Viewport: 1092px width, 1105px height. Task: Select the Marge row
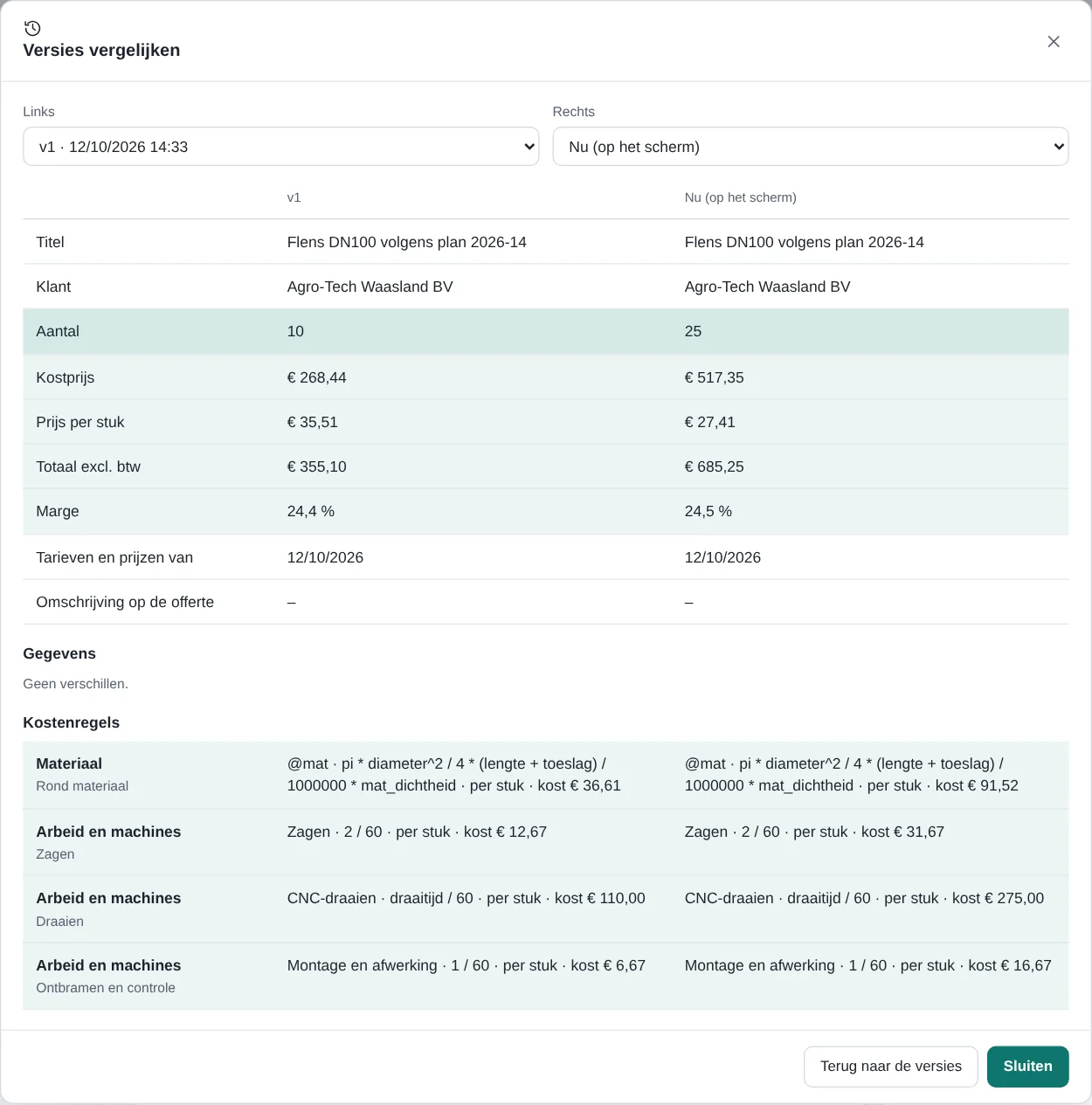[x=545, y=512]
